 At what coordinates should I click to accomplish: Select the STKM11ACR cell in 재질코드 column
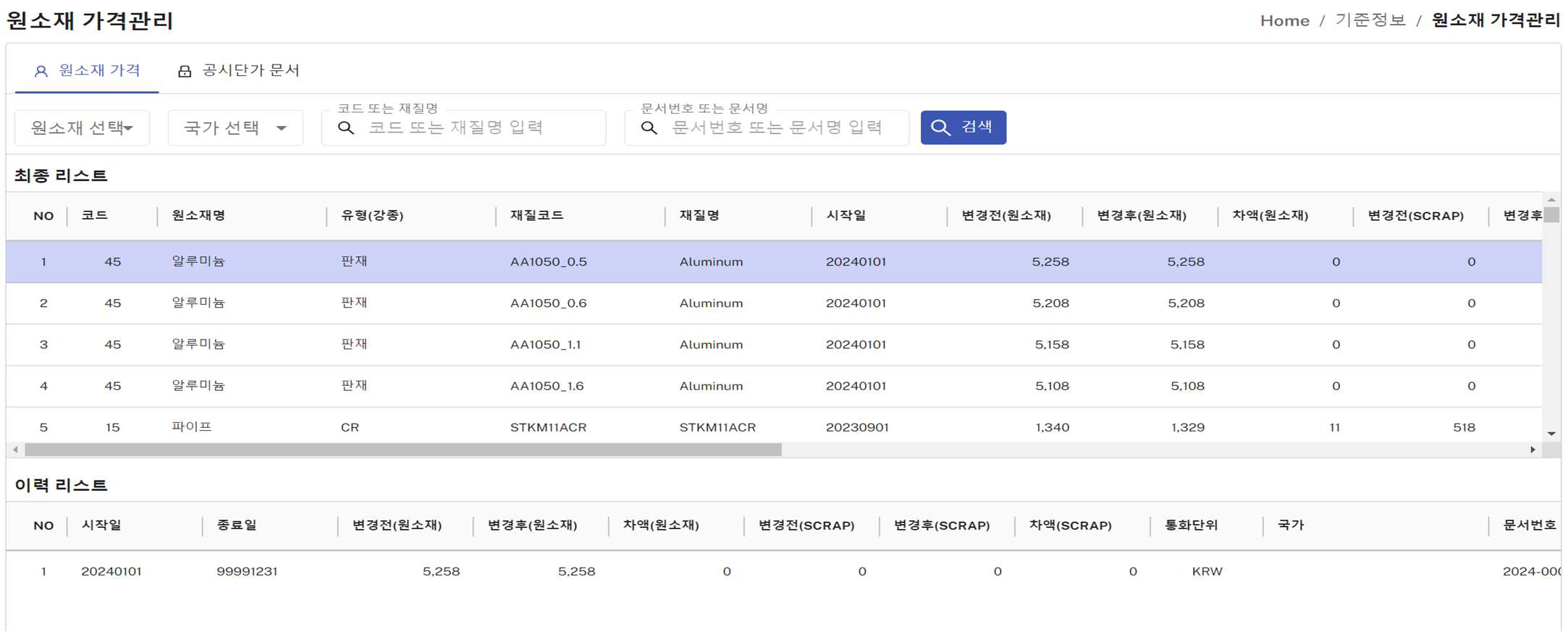point(548,428)
